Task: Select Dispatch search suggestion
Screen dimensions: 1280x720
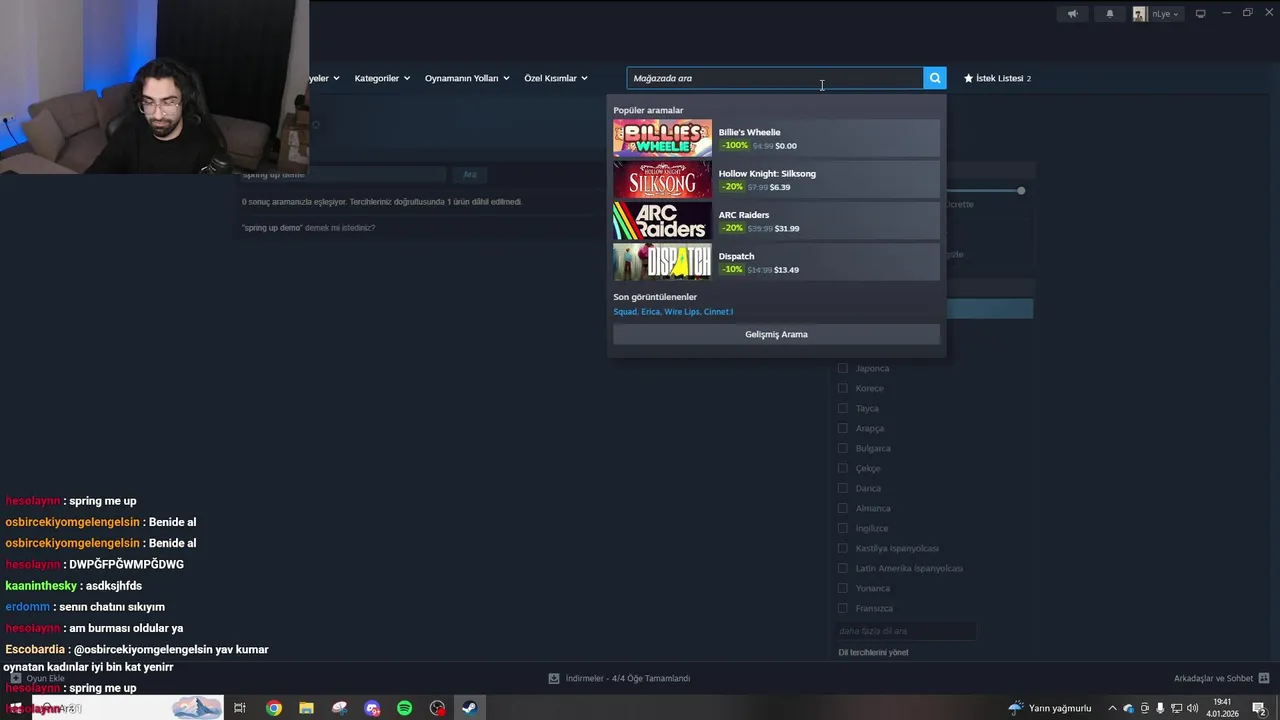Action: [776, 262]
